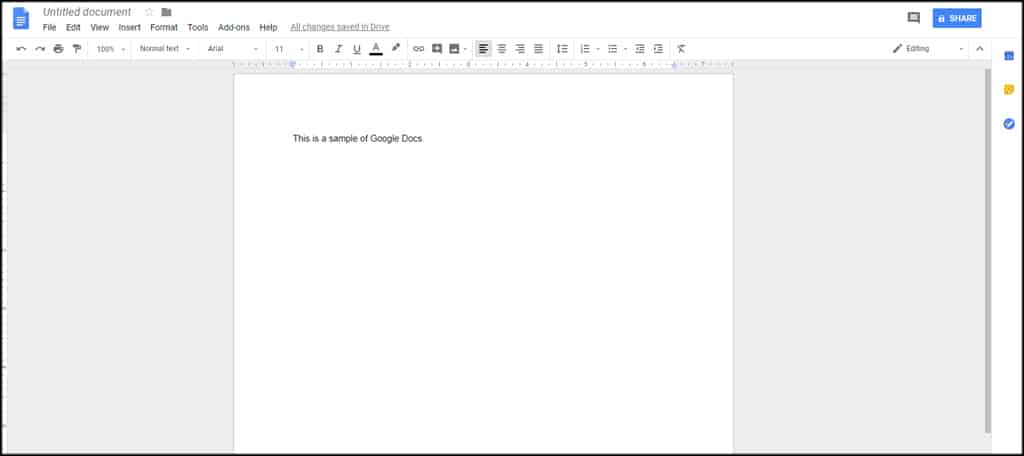
Task: Select Center align
Action: click(x=502, y=48)
